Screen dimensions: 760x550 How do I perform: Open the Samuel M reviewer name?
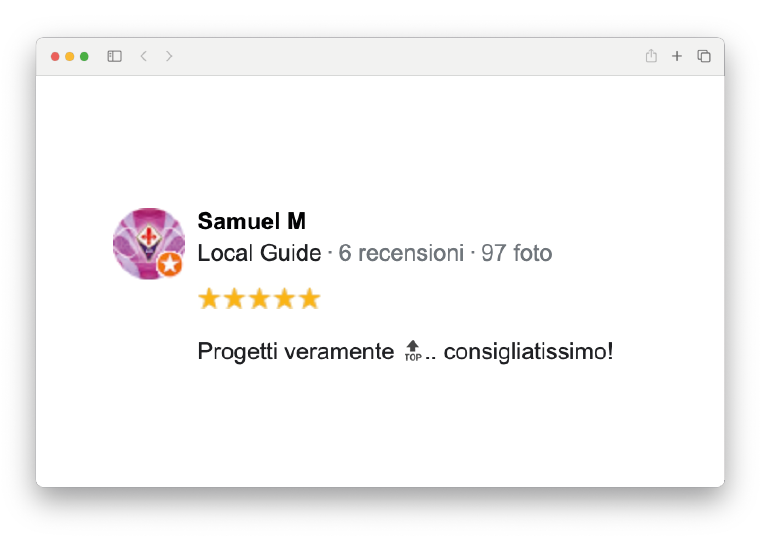tap(252, 221)
